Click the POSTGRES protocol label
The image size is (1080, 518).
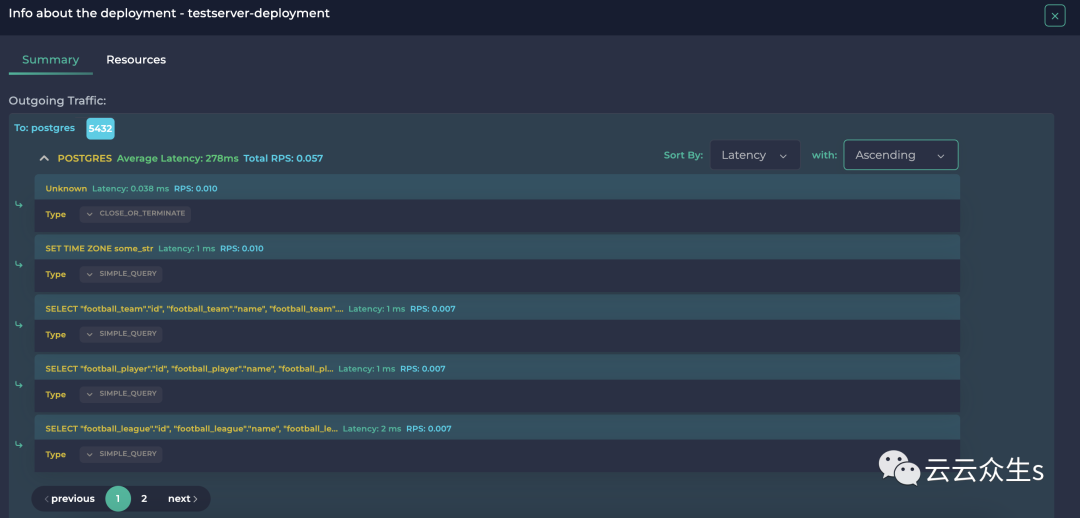[85, 158]
